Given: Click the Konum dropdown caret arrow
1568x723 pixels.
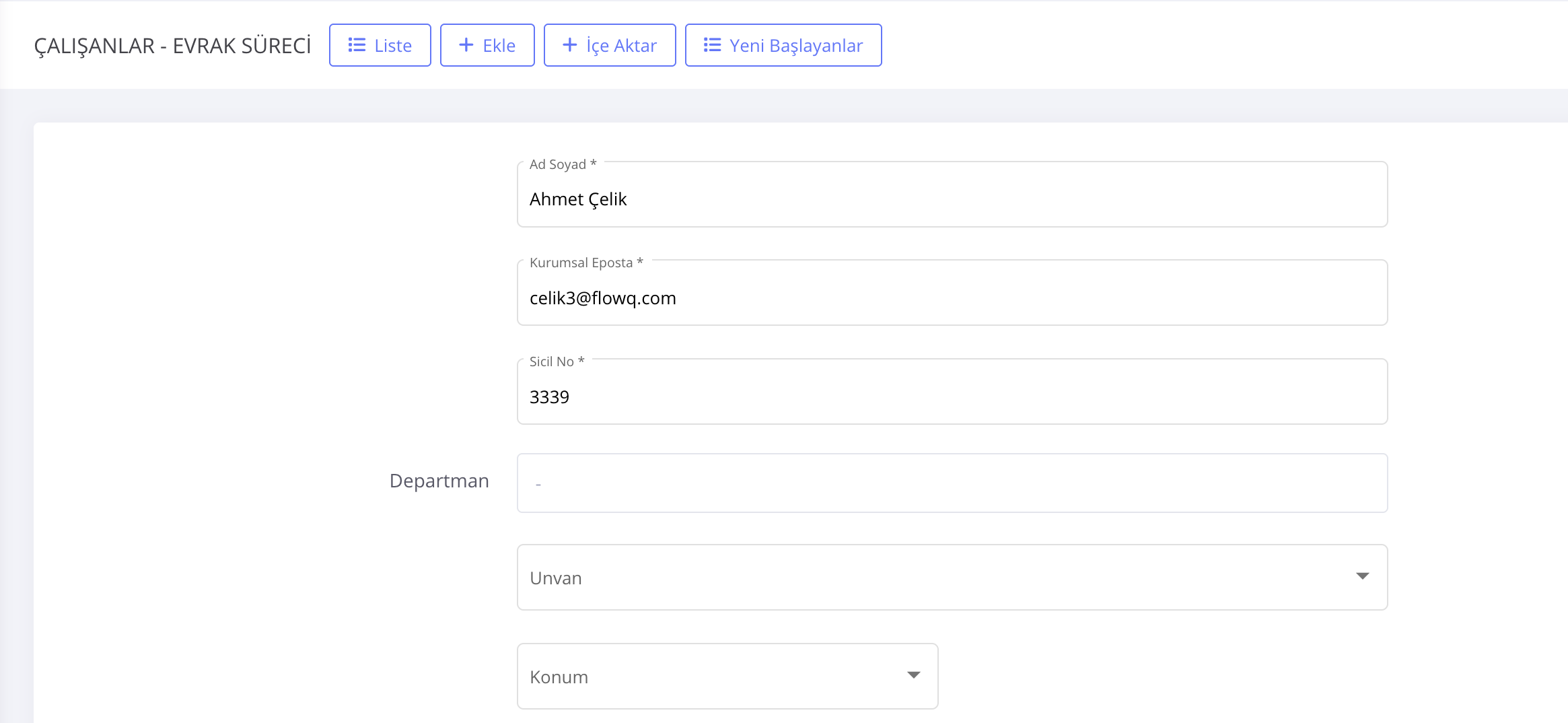Looking at the screenshot, I should click(x=913, y=675).
